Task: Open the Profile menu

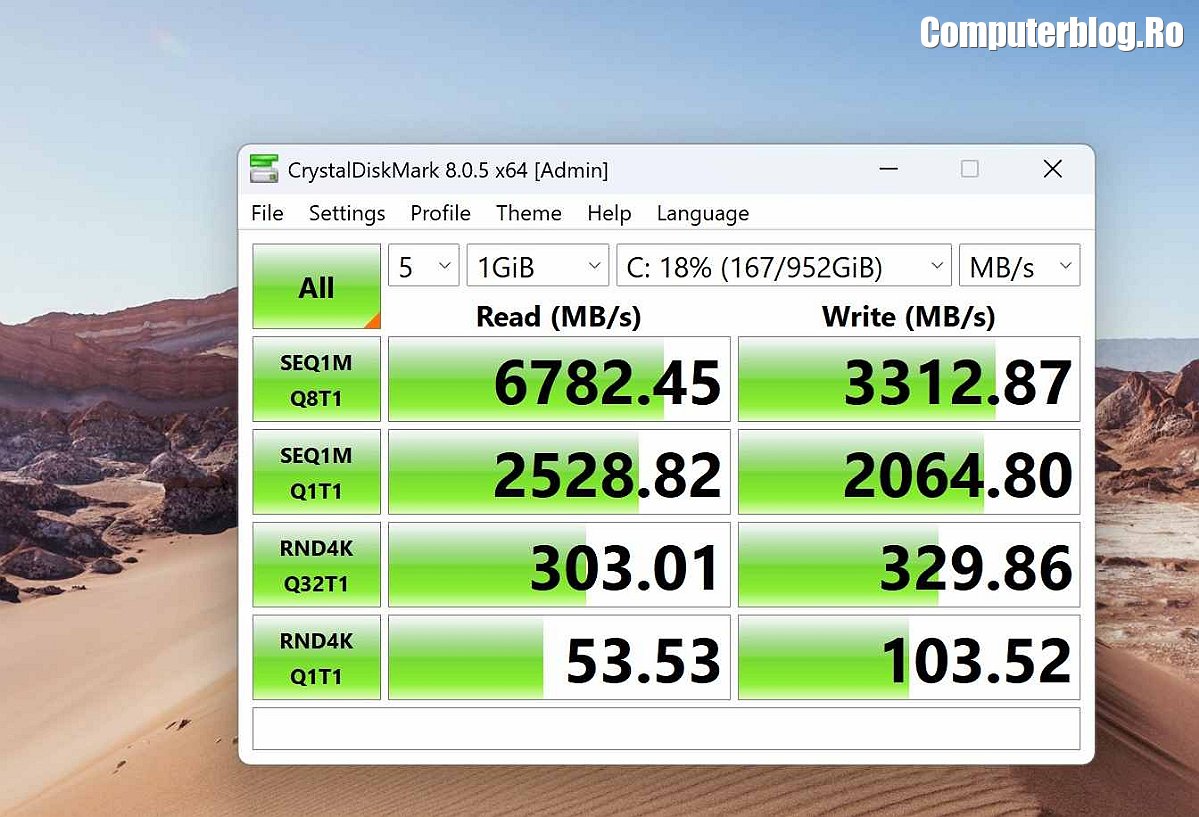Action: (x=440, y=213)
